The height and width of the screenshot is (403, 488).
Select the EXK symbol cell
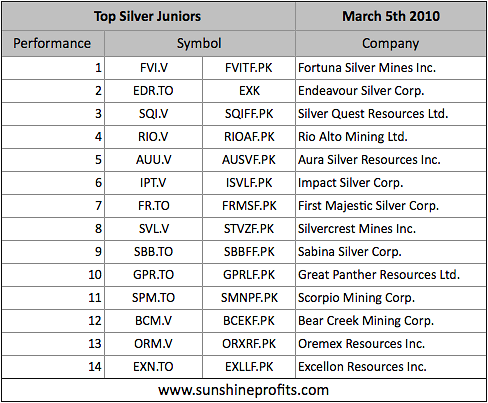click(x=249, y=91)
